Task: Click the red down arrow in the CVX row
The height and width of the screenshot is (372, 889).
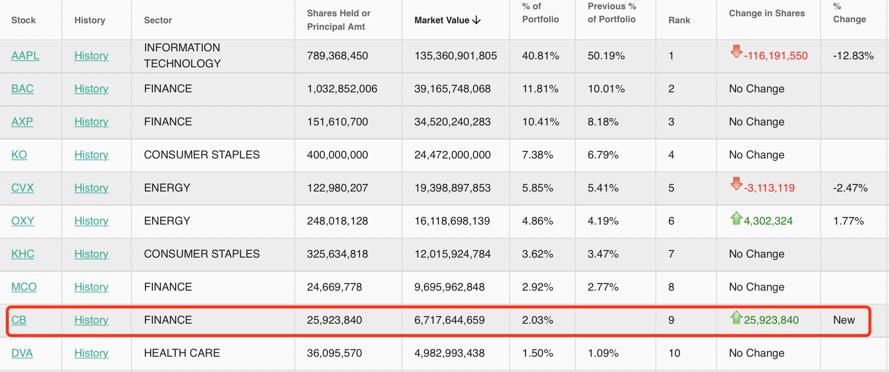Action: click(x=736, y=184)
